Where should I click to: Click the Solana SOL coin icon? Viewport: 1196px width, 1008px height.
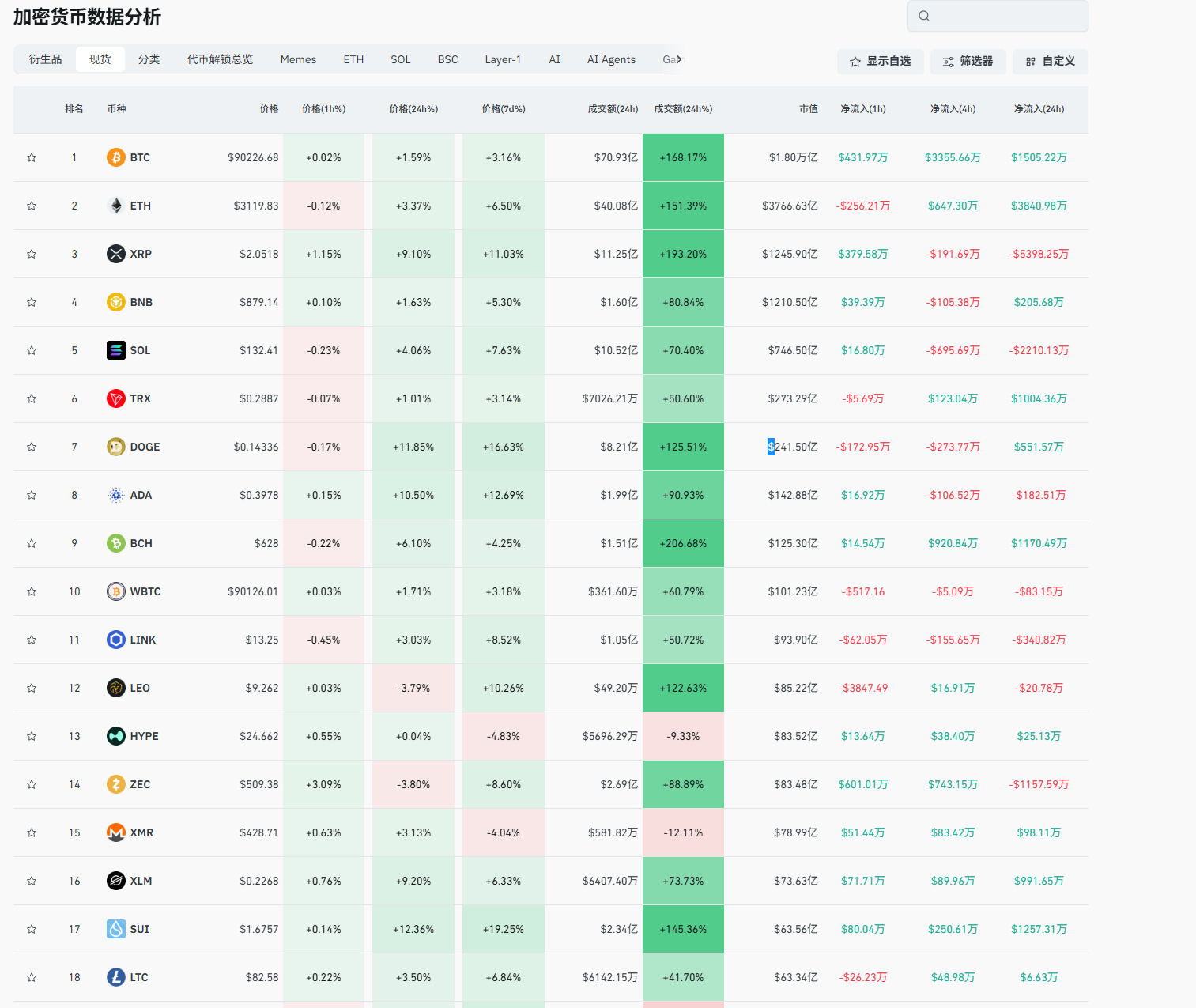point(116,350)
